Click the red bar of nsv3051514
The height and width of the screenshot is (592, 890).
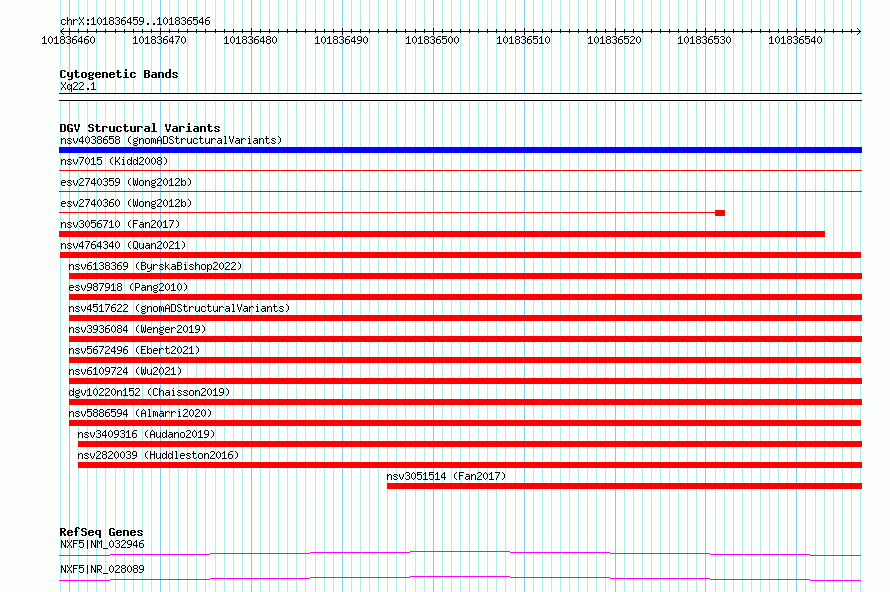624,486
